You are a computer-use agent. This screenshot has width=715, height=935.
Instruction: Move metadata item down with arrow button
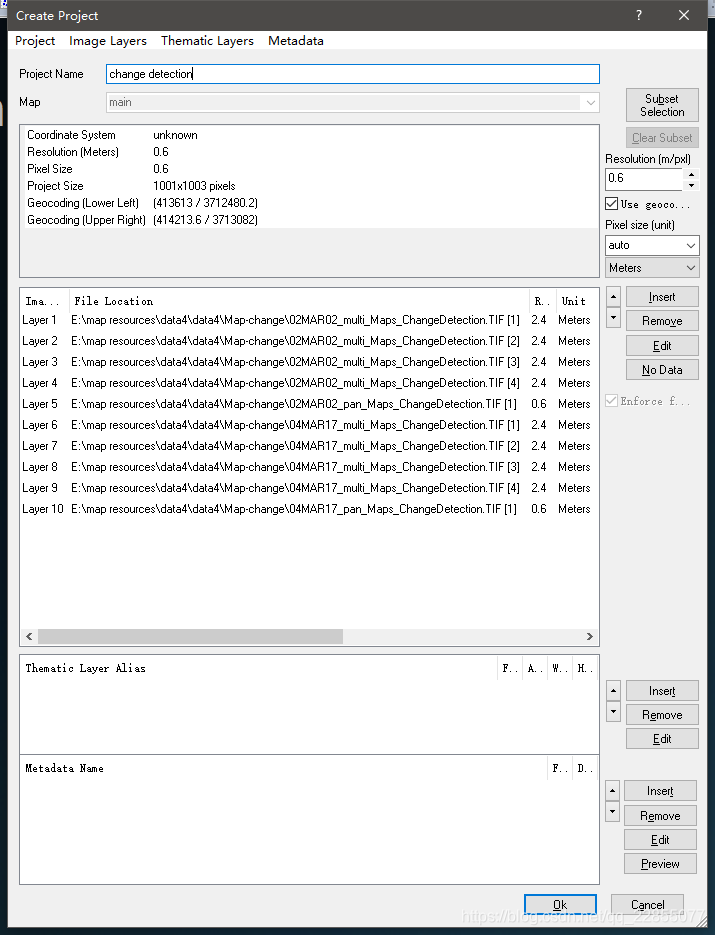click(612, 812)
